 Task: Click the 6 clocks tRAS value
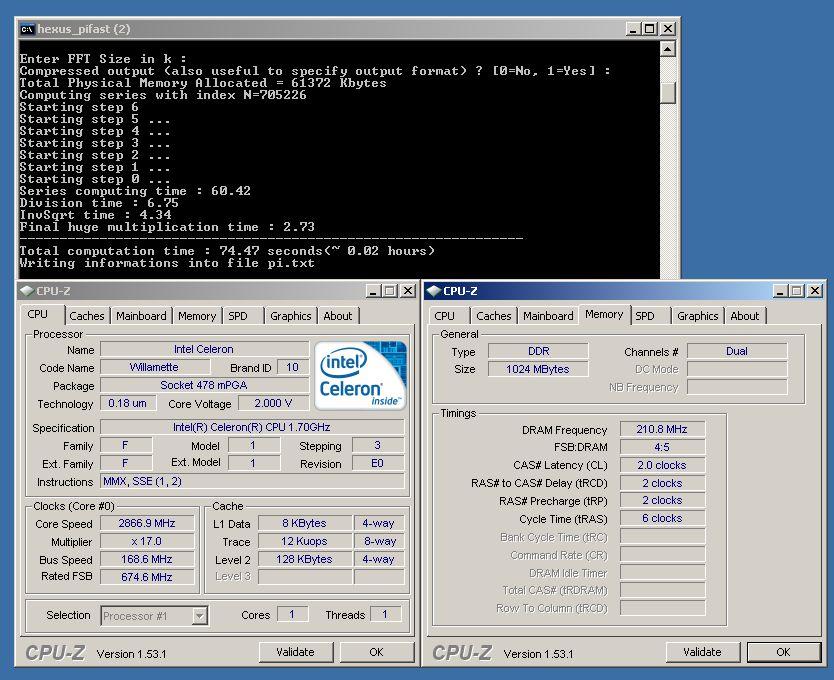(663, 518)
